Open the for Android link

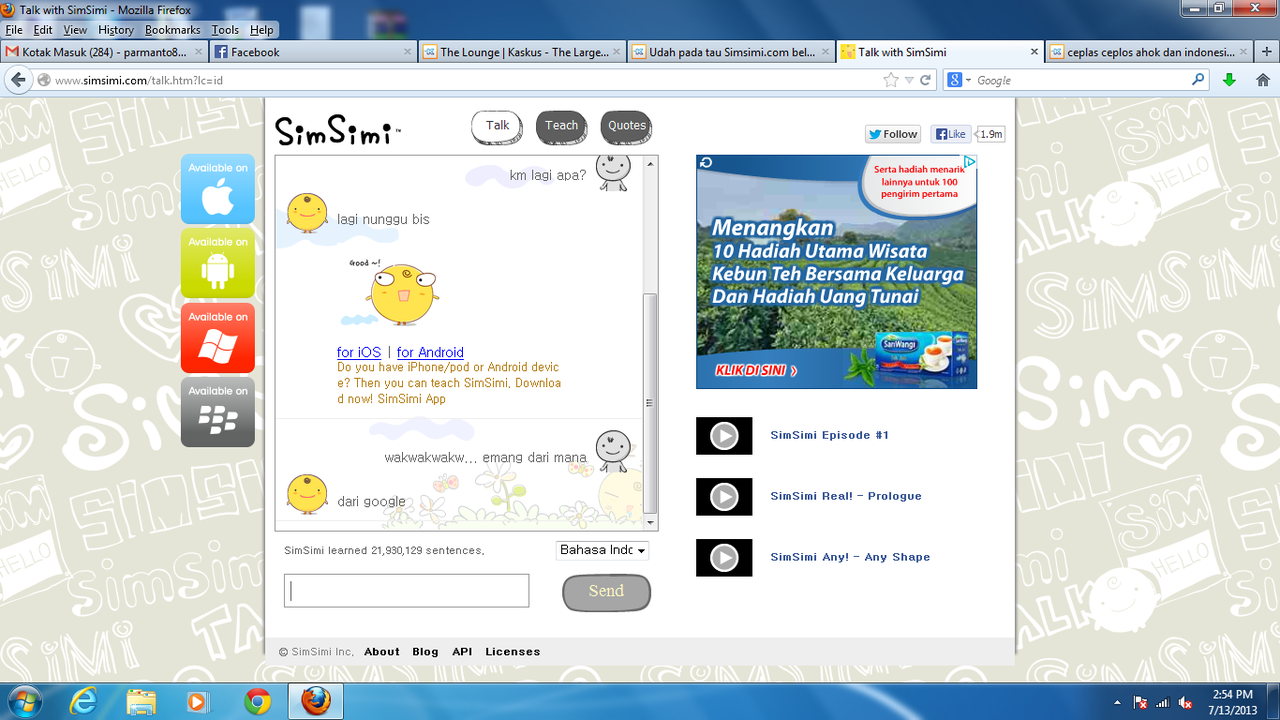click(430, 352)
